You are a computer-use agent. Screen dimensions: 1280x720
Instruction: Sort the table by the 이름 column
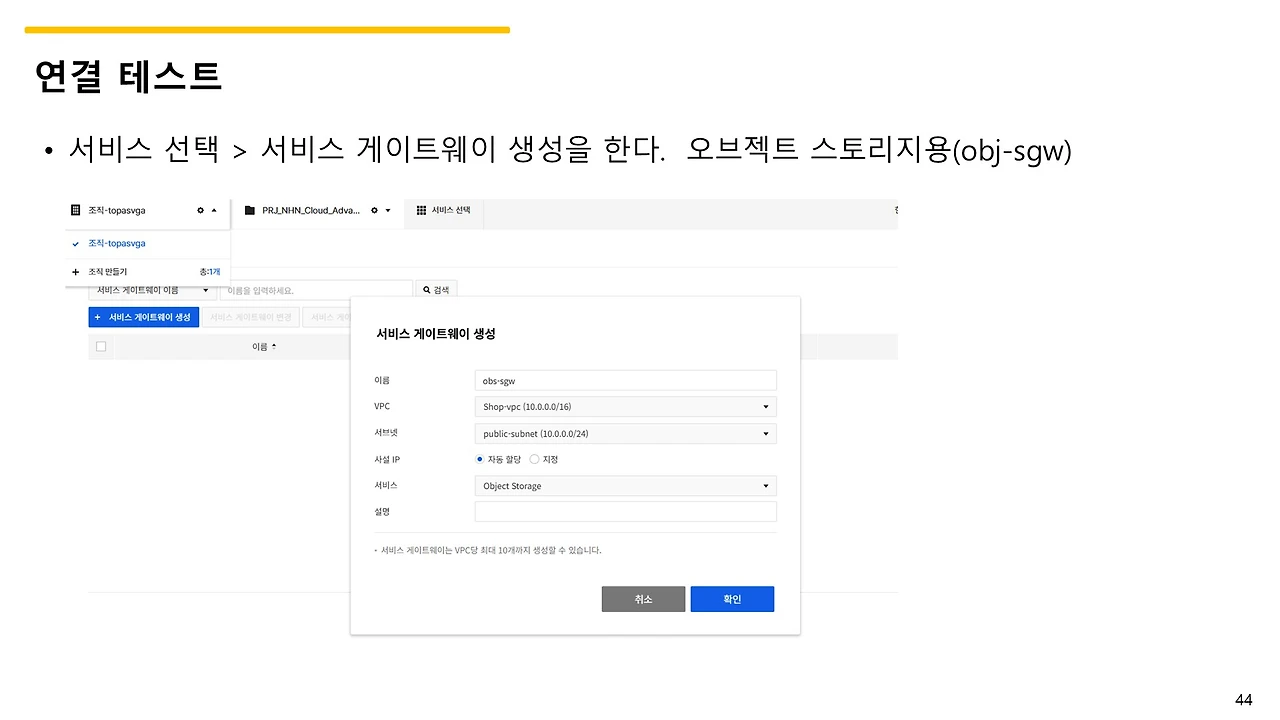coord(264,346)
